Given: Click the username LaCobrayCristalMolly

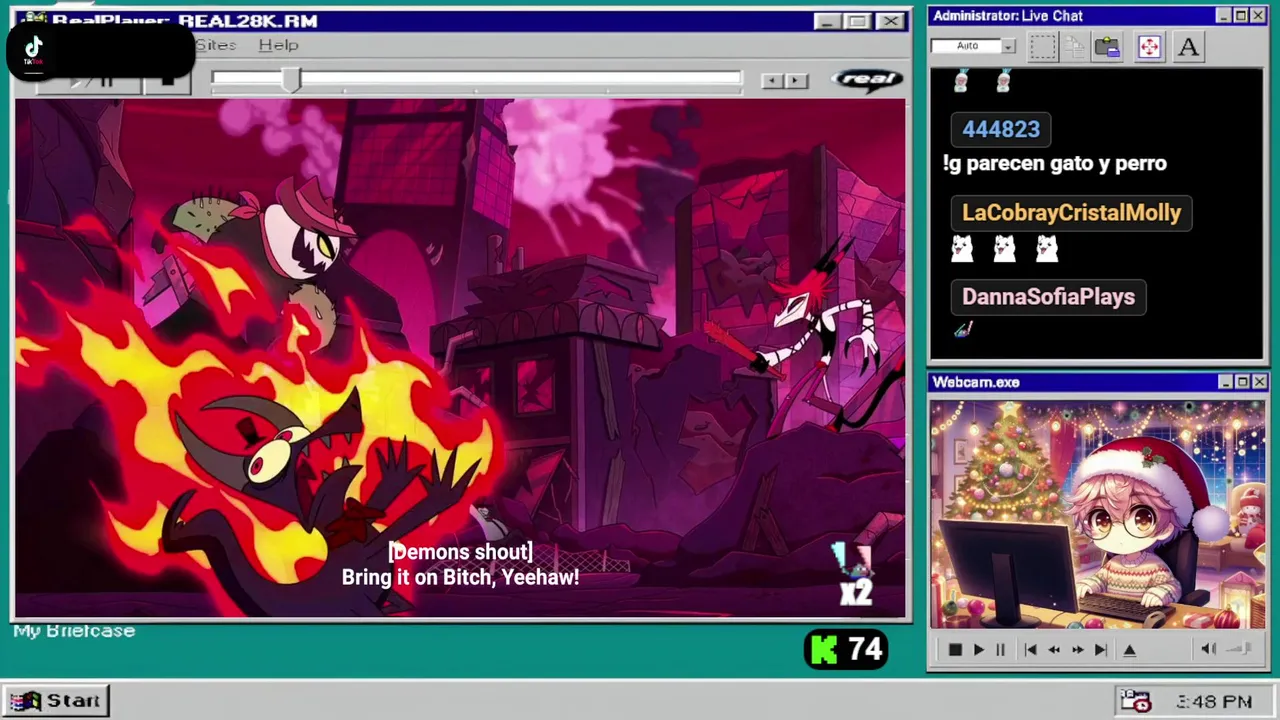Looking at the screenshot, I should (1071, 213).
